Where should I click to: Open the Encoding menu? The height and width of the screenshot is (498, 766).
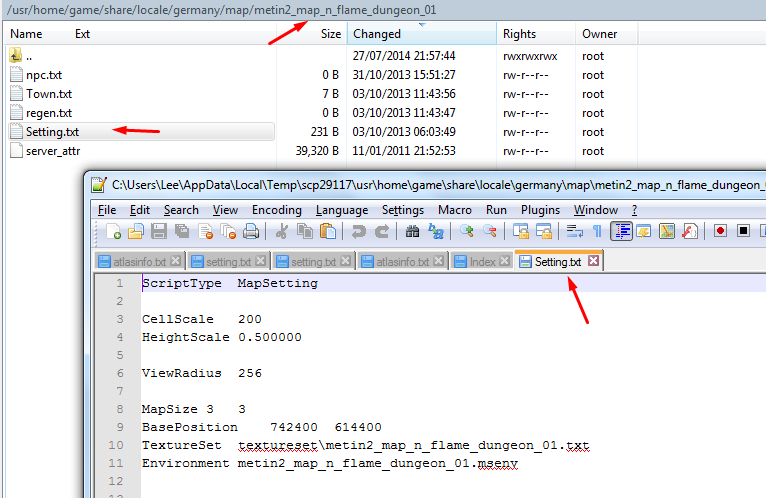pyautogui.click(x=277, y=210)
